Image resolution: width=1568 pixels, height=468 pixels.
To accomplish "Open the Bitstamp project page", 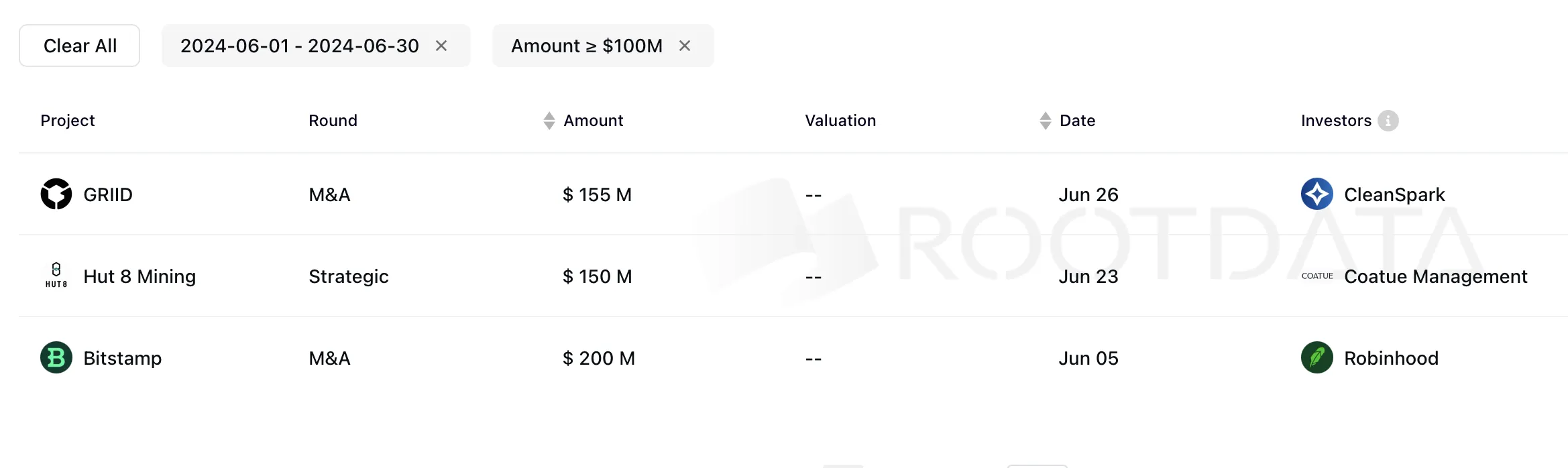I will pyautogui.click(x=122, y=358).
